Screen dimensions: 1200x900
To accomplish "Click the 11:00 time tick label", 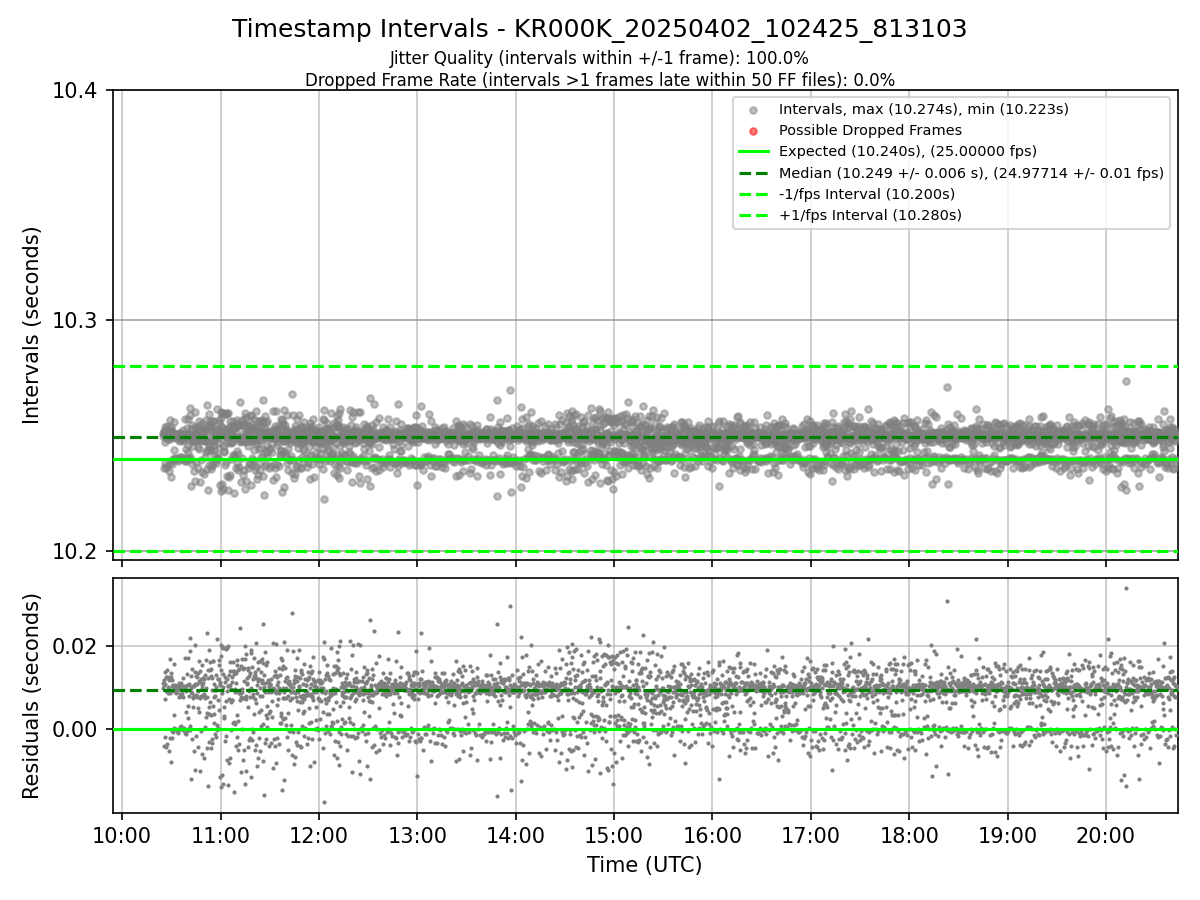I will point(220,836).
